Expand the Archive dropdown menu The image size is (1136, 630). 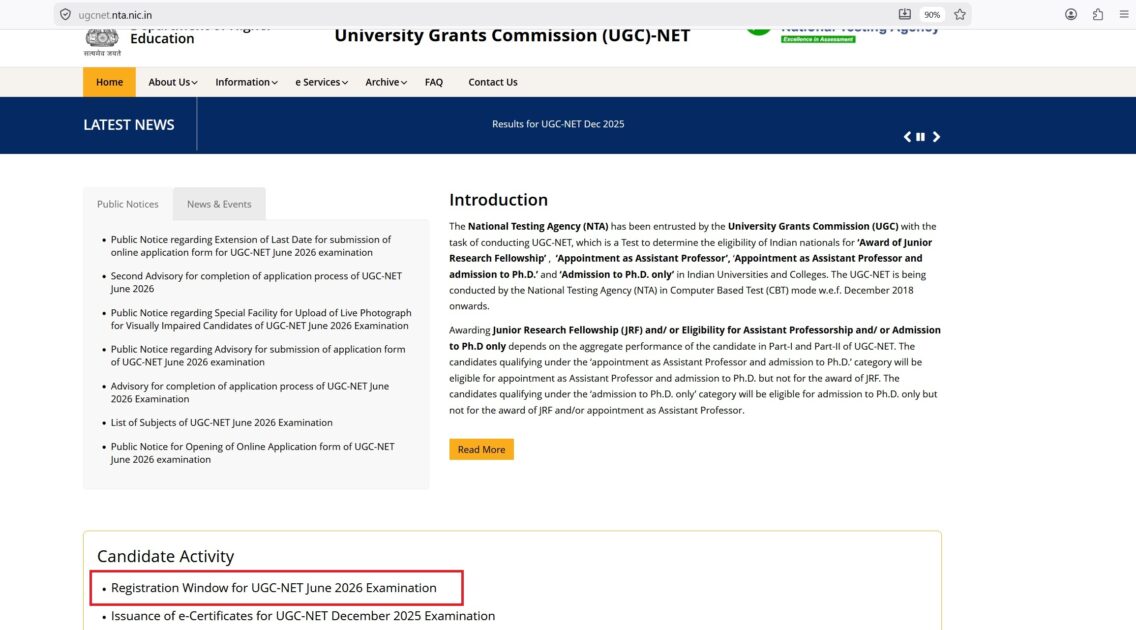[386, 82]
